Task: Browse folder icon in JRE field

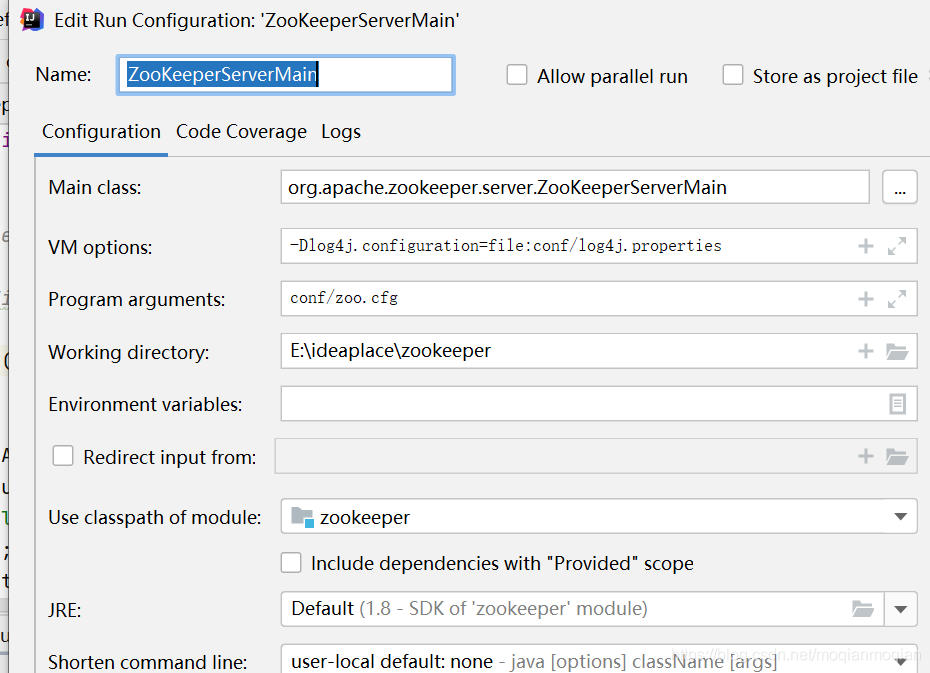Action: coord(863,609)
